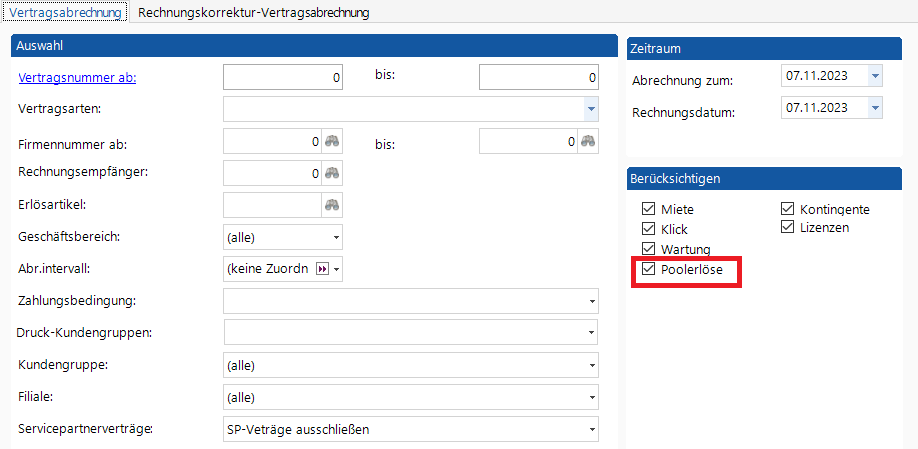This screenshot has height=449, width=918.
Task: Toggle the Klick checkbox
Action: coord(649,230)
